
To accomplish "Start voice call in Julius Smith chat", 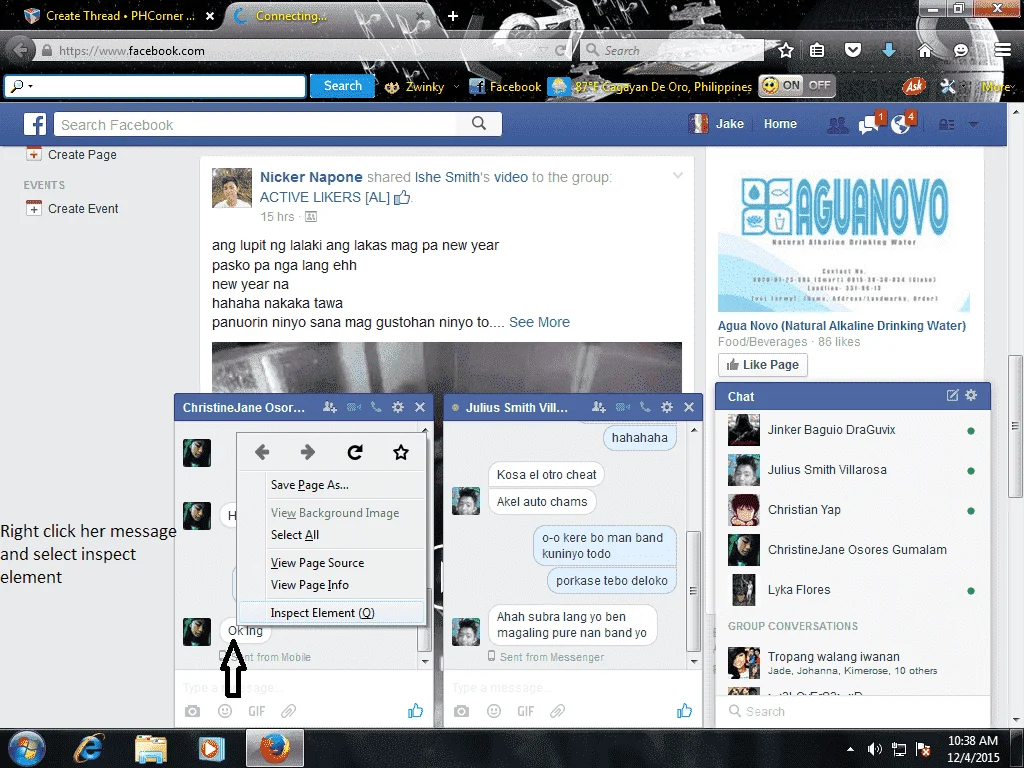I will [x=645, y=407].
